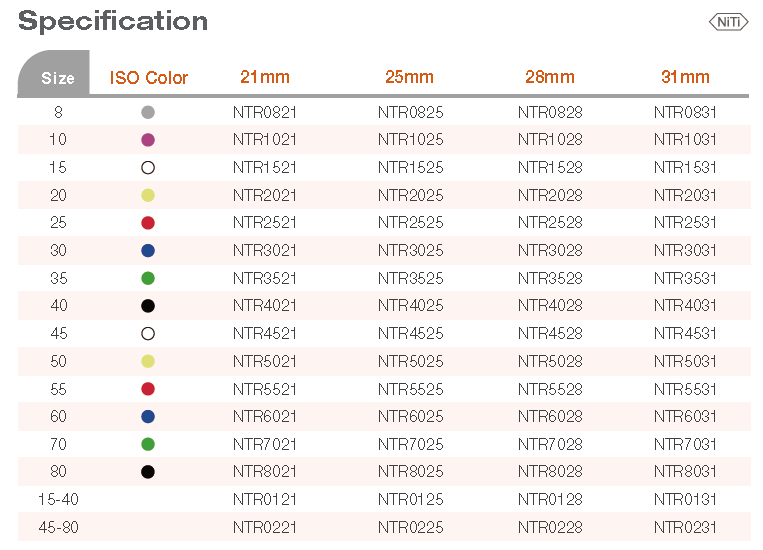763x550 pixels.
Task: Pick the yellow color dot for size 20
Action: point(148,195)
